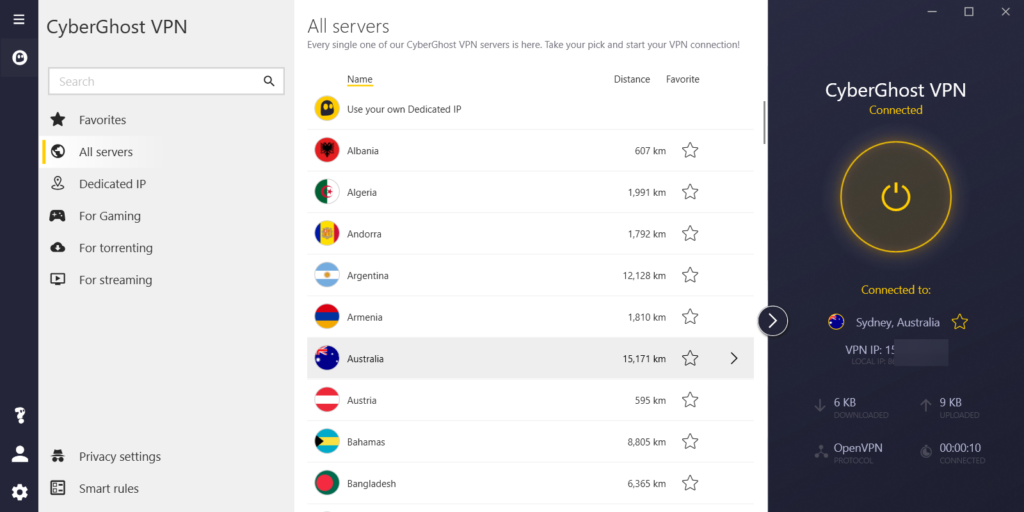
Task: Click the CyberGhost ghost logo icon
Action: coord(19,58)
